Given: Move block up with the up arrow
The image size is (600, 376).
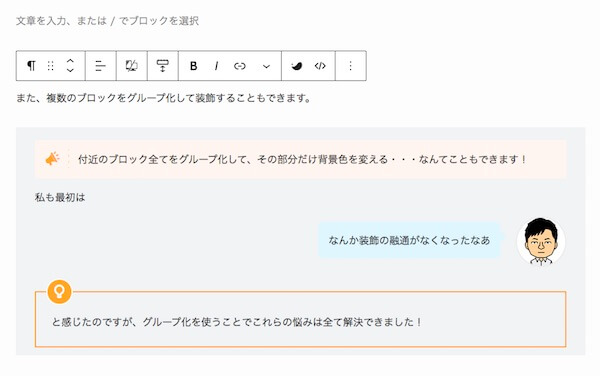Looking at the screenshot, I should 70,61.
